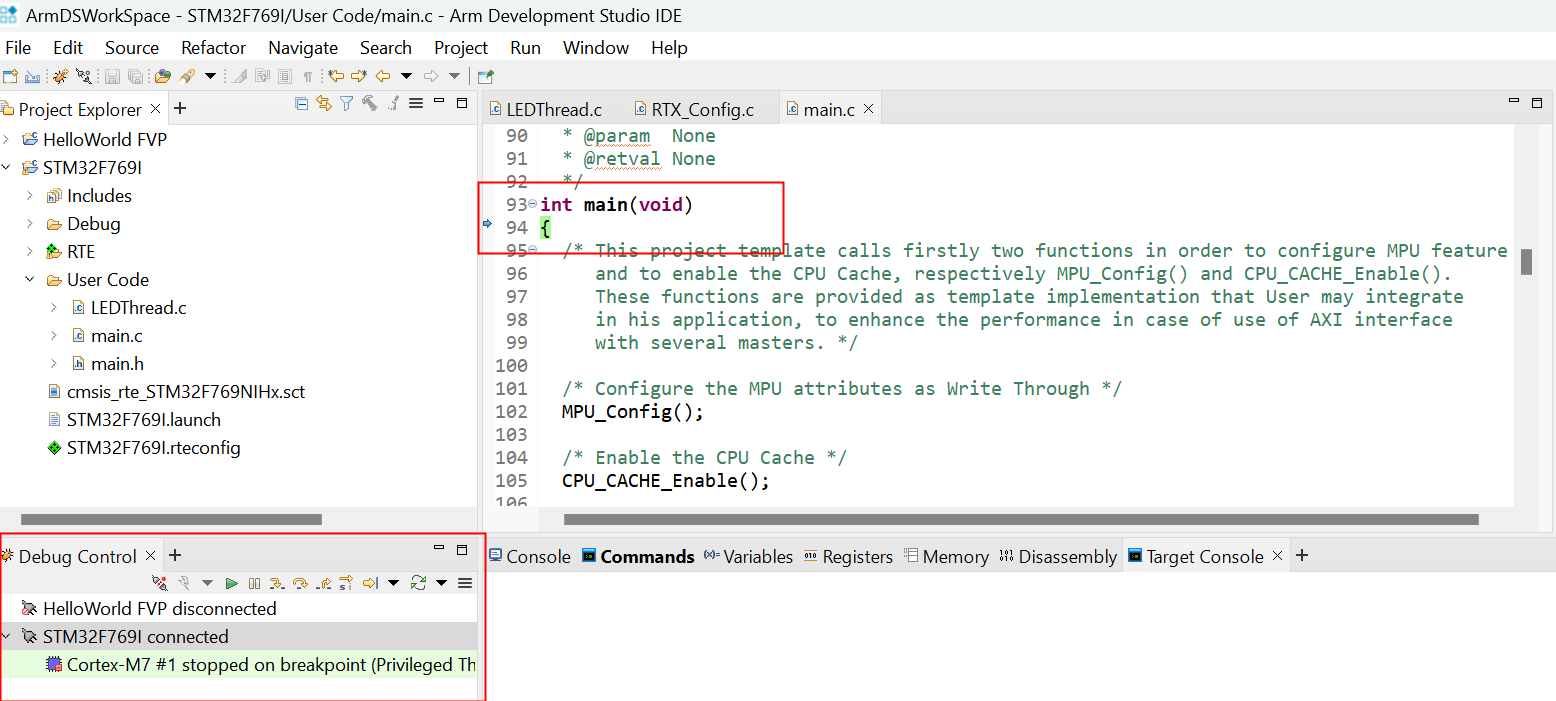Click the editor horizontal scrollbar
The height and width of the screenshot is (701, 1556).
(x=1020, y=520)
